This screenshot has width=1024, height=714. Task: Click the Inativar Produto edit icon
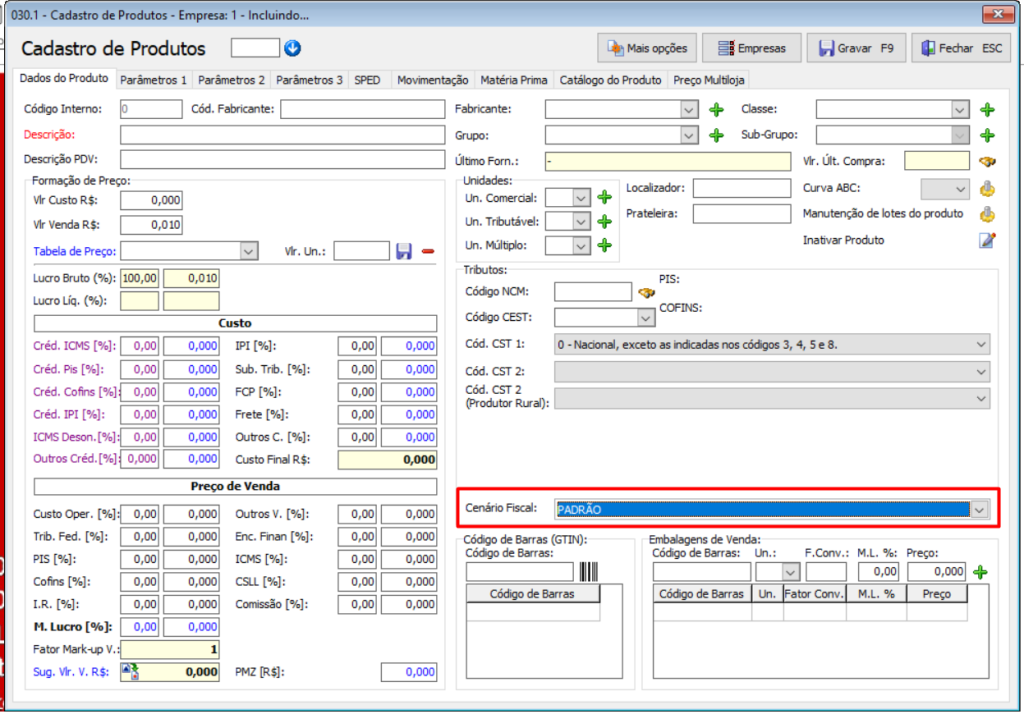coord(987,240)
